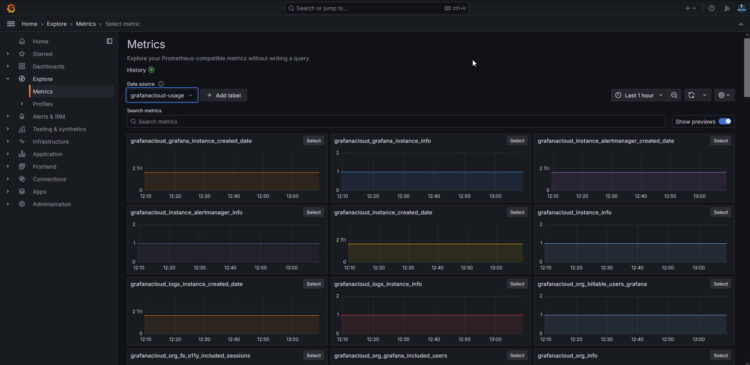
Task: Refresh metrics with the refresh icon
Action: pyautogui.click(x=691, y=95)
